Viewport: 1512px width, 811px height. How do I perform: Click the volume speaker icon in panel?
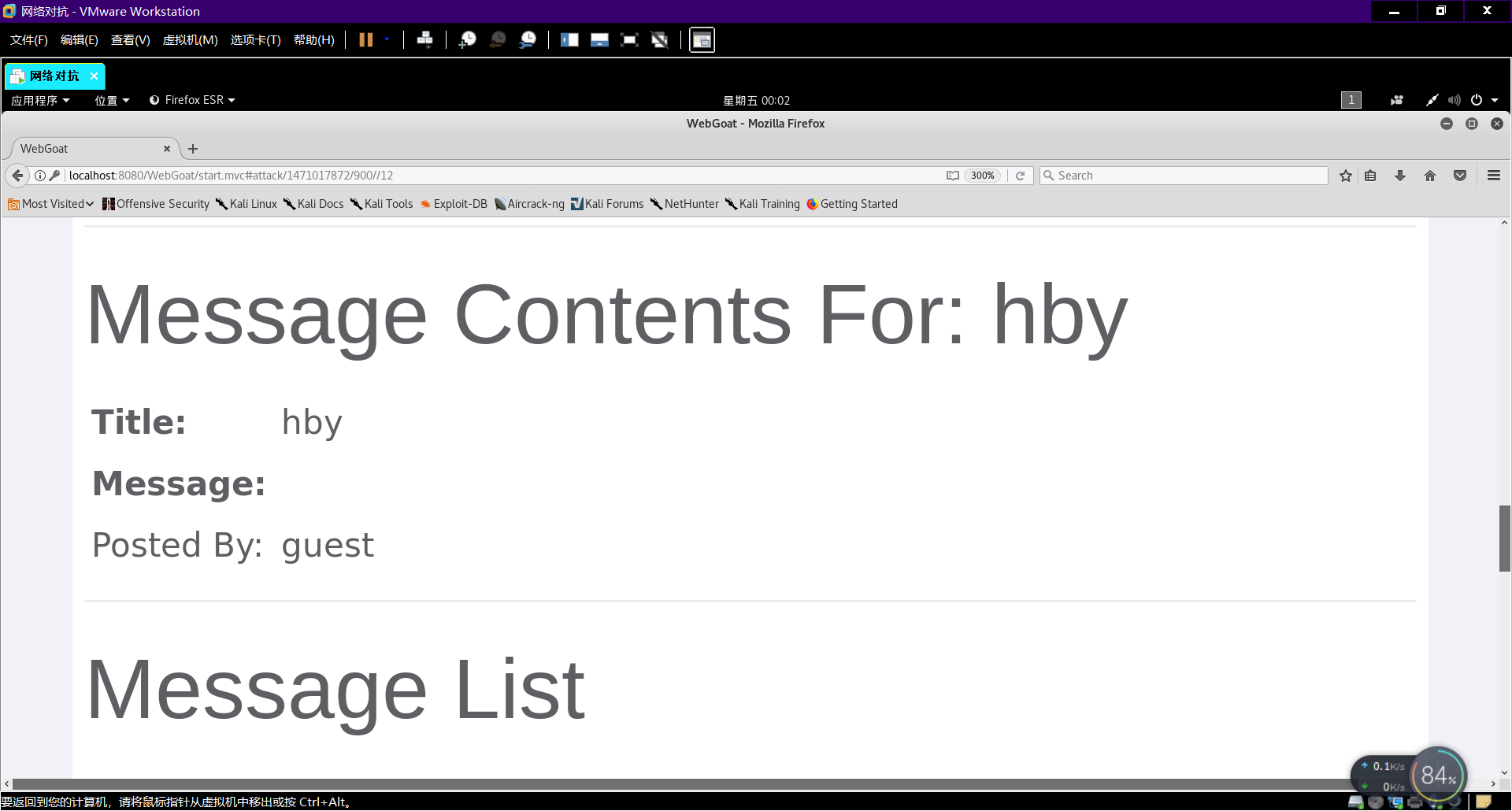point(1454,100)
